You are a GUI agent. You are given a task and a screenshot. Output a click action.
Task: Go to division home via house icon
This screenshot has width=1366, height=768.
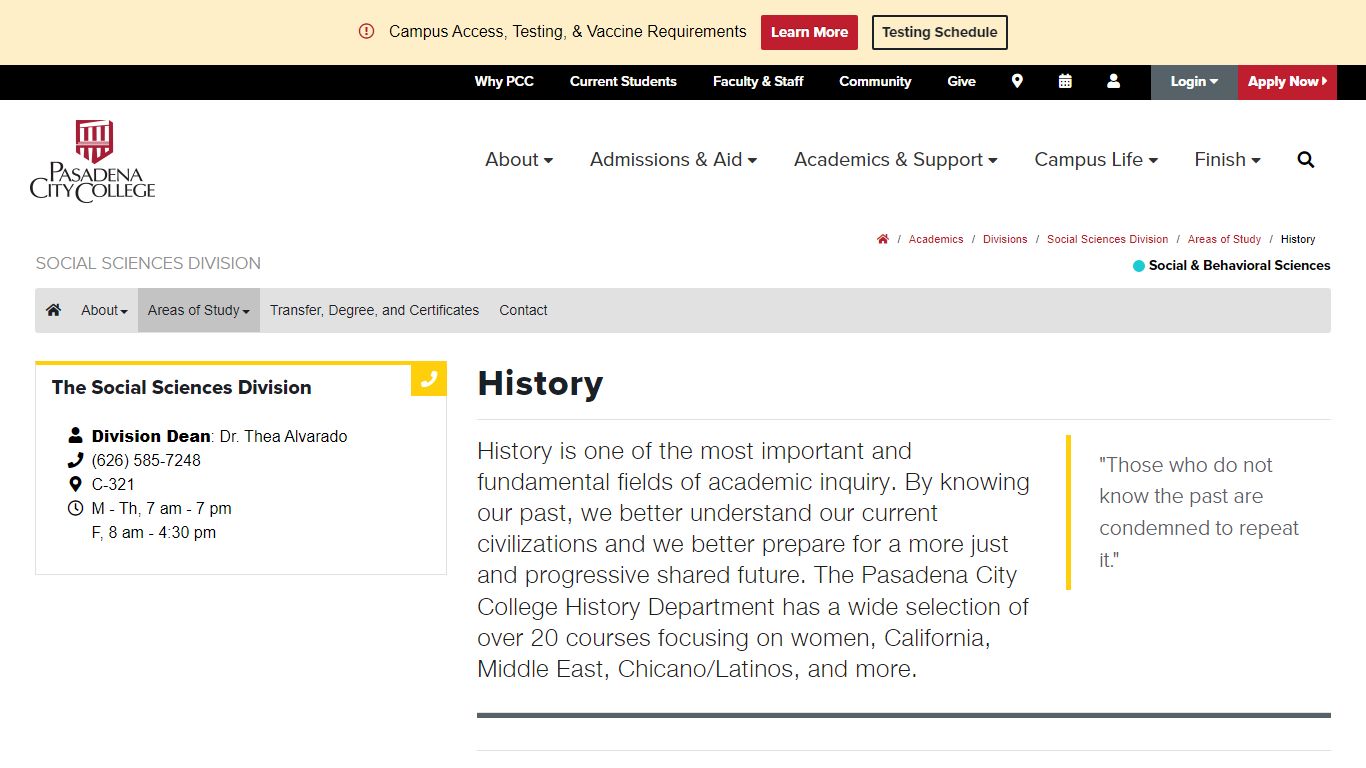tap(53, 310)
